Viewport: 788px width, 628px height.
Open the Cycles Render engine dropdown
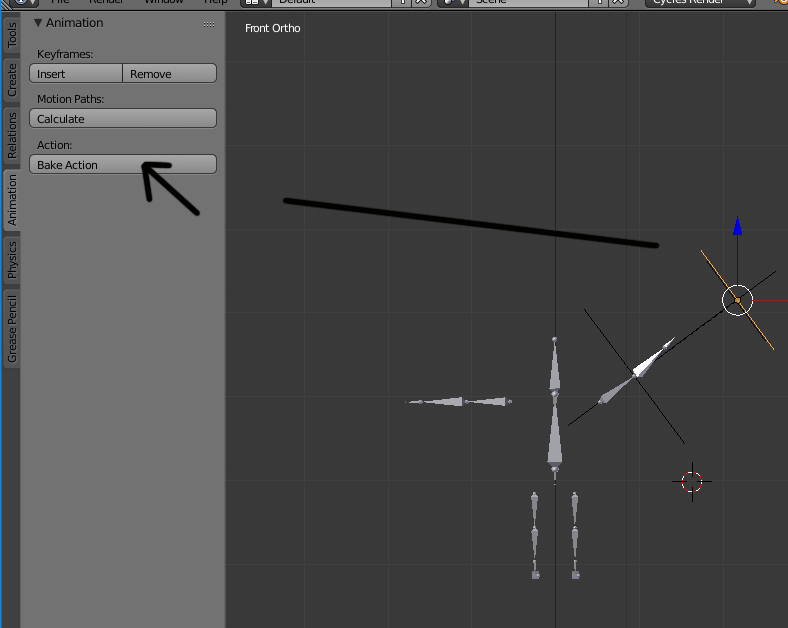700,3
